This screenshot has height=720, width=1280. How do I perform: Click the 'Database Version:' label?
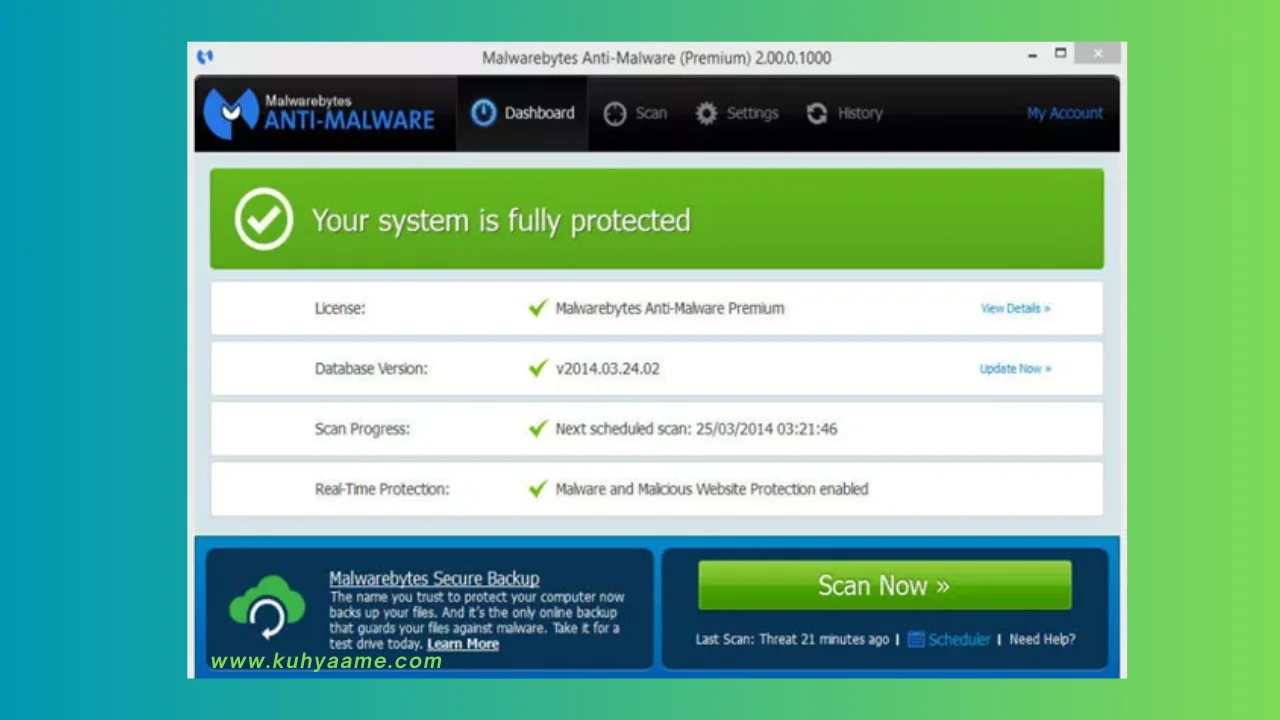(371, 368)
